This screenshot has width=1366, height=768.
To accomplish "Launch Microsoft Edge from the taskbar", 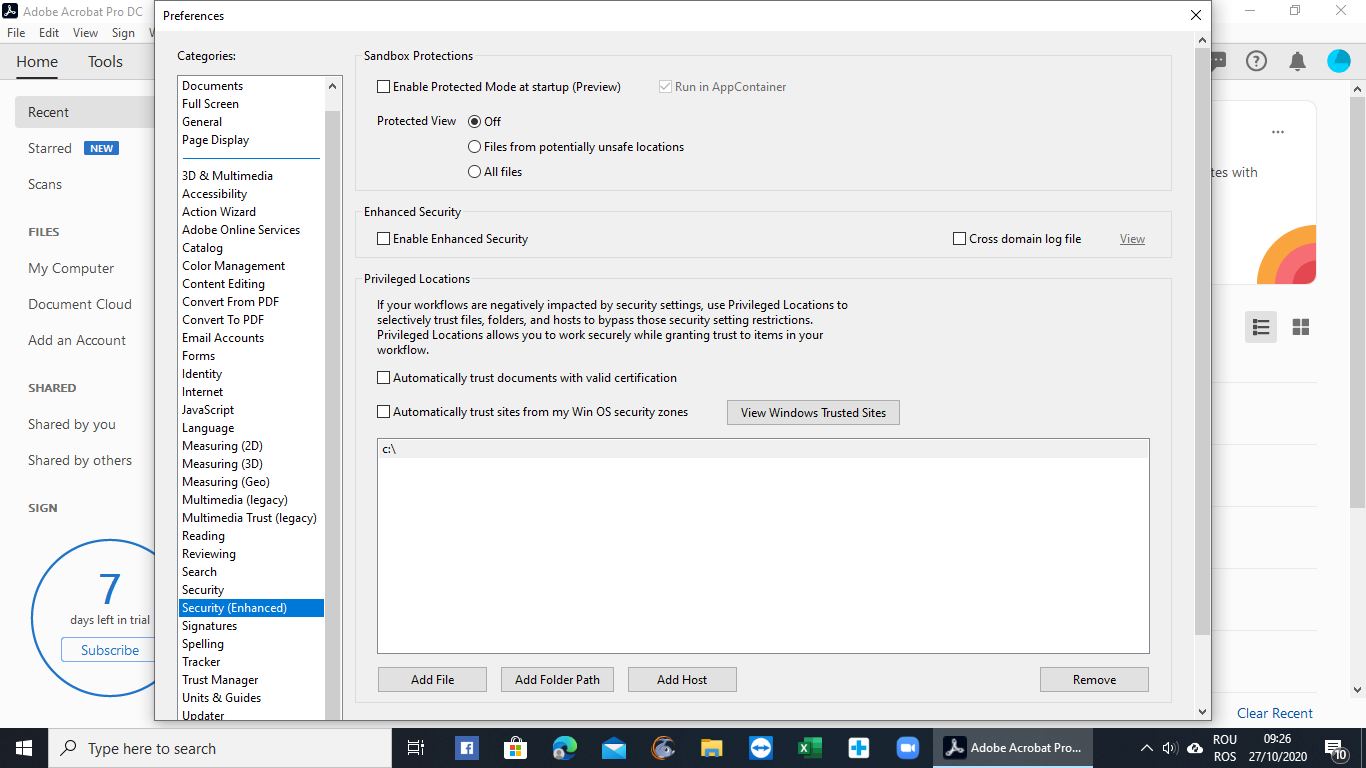I will [x=565, y=748].
